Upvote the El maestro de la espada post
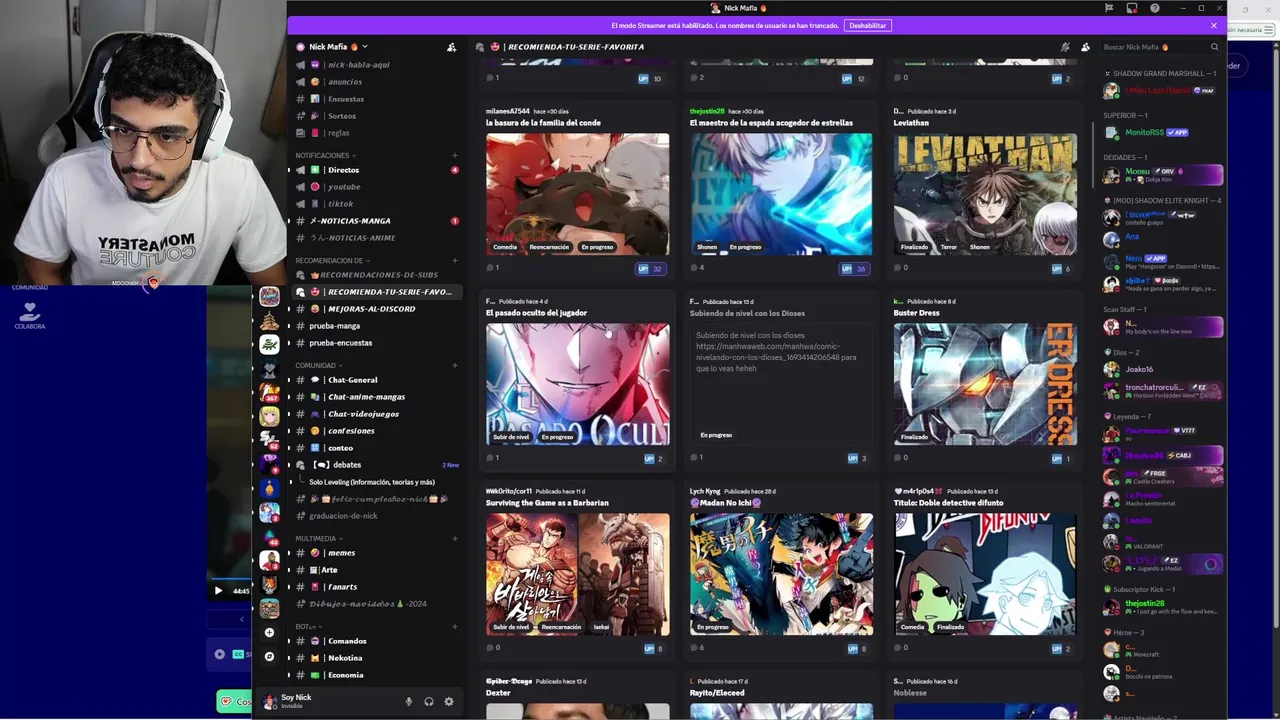Image resolution: width=1280 pixels, height=720 pixels. 853,268
